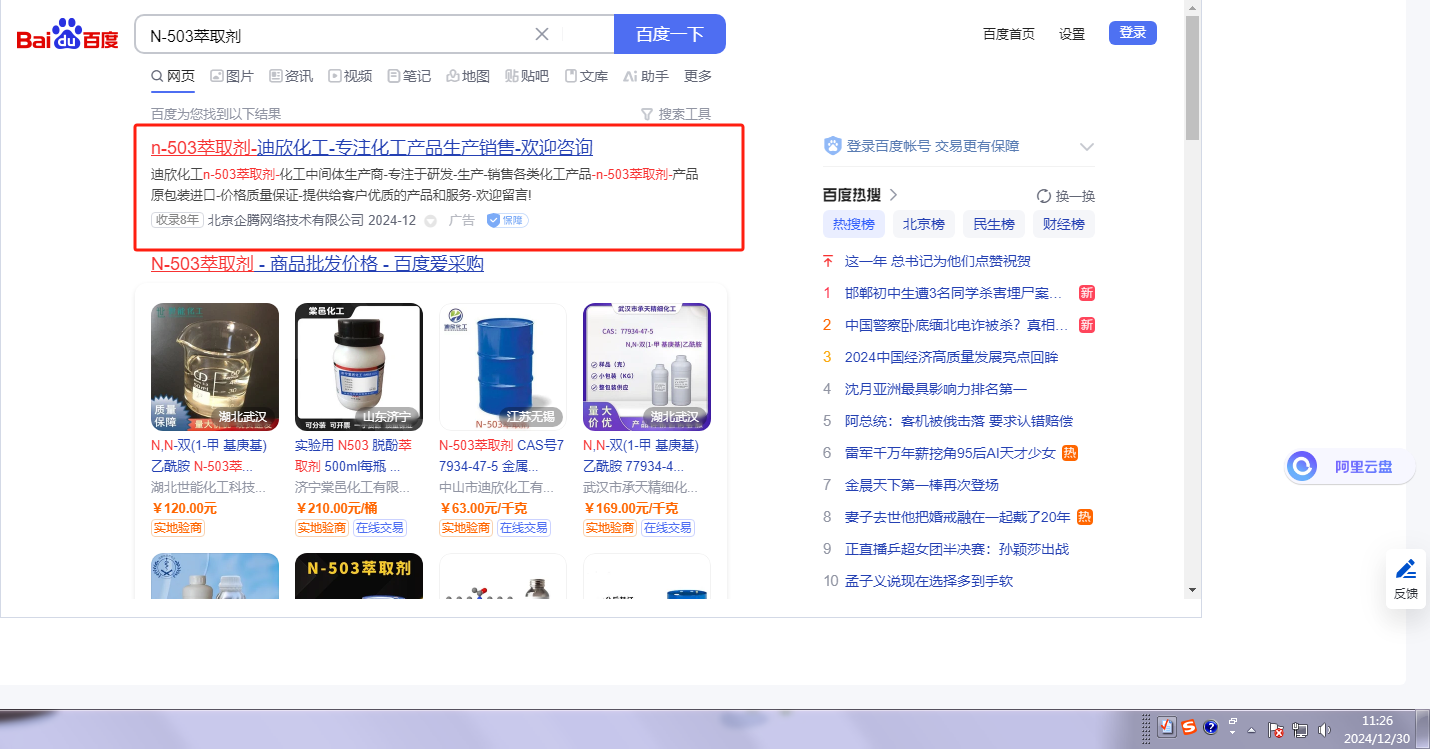
Task: Show hidden tray icons arrow
Action: coord(1251,731)
